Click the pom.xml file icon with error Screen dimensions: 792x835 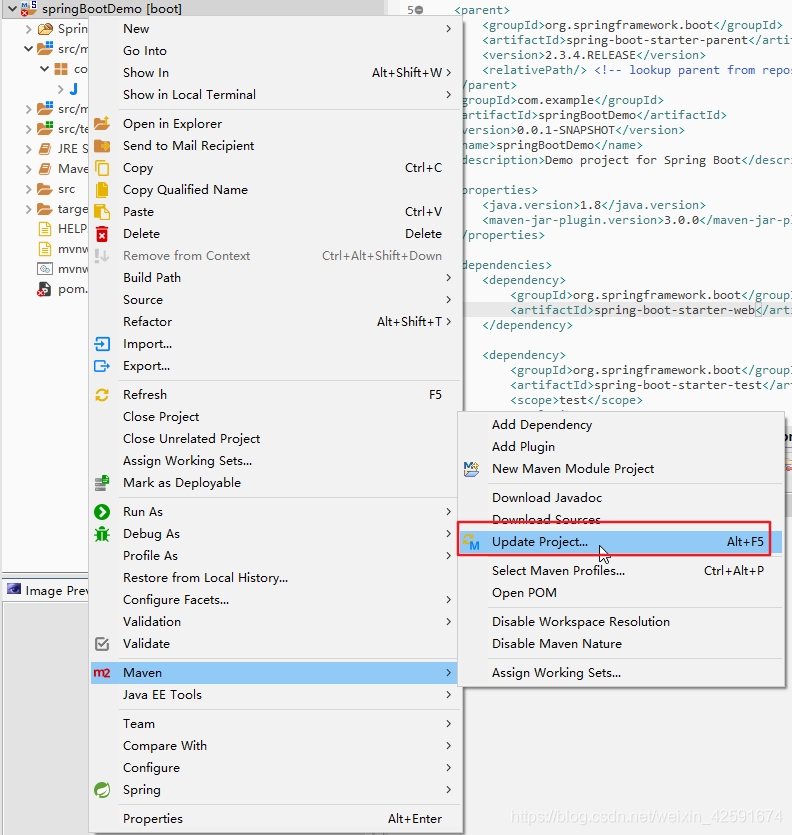(44, 289)
